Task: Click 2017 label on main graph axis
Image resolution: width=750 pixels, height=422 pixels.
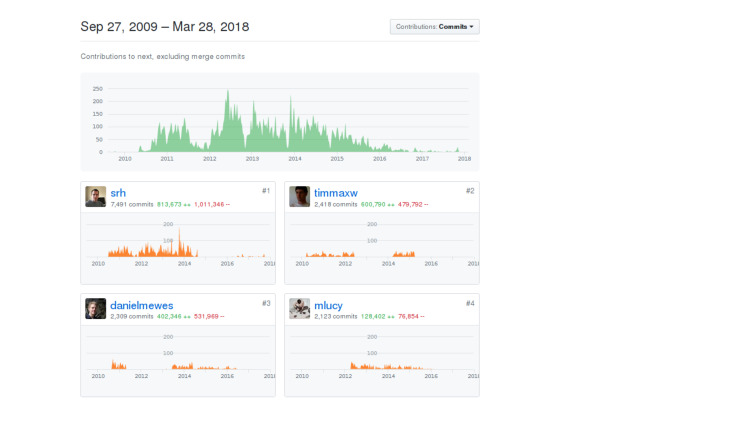Action: [422, 159]
